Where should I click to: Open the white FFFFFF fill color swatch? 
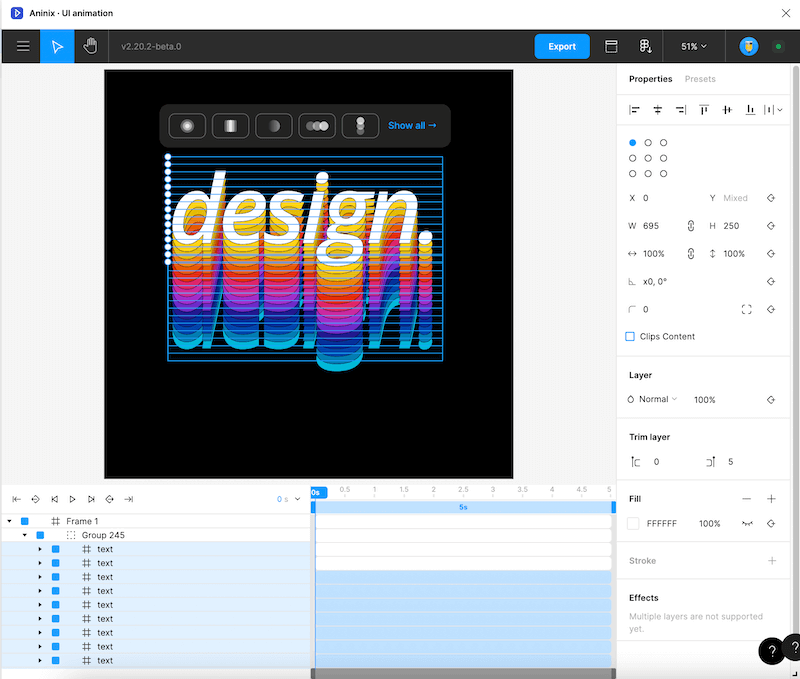pyautogui.click(x=633, y=523)
